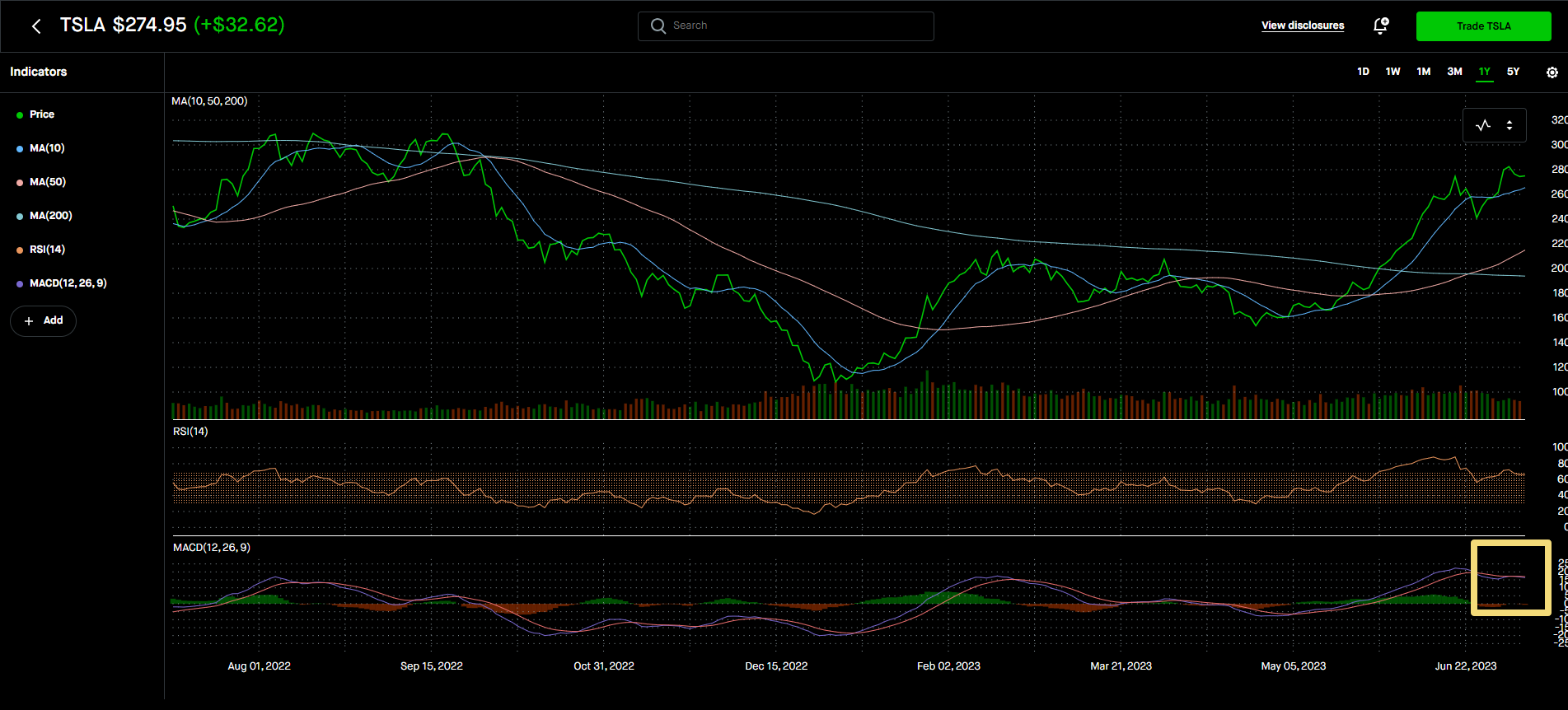Image resolution: width=1568 pixels, height=710 pixels.
Task: Click the purple MACD color dot
Action: 20,284
